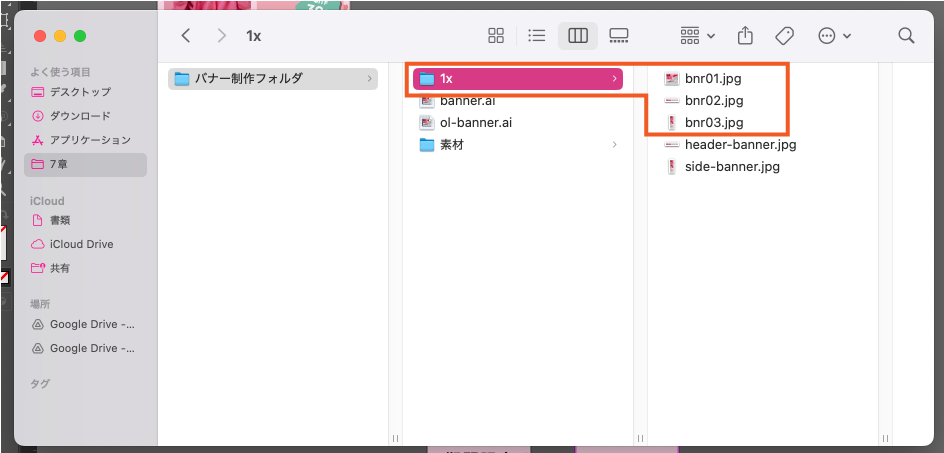Open デスクトップ in the sidebar
The height and width of the screenshot is (453, 944).
85,92
